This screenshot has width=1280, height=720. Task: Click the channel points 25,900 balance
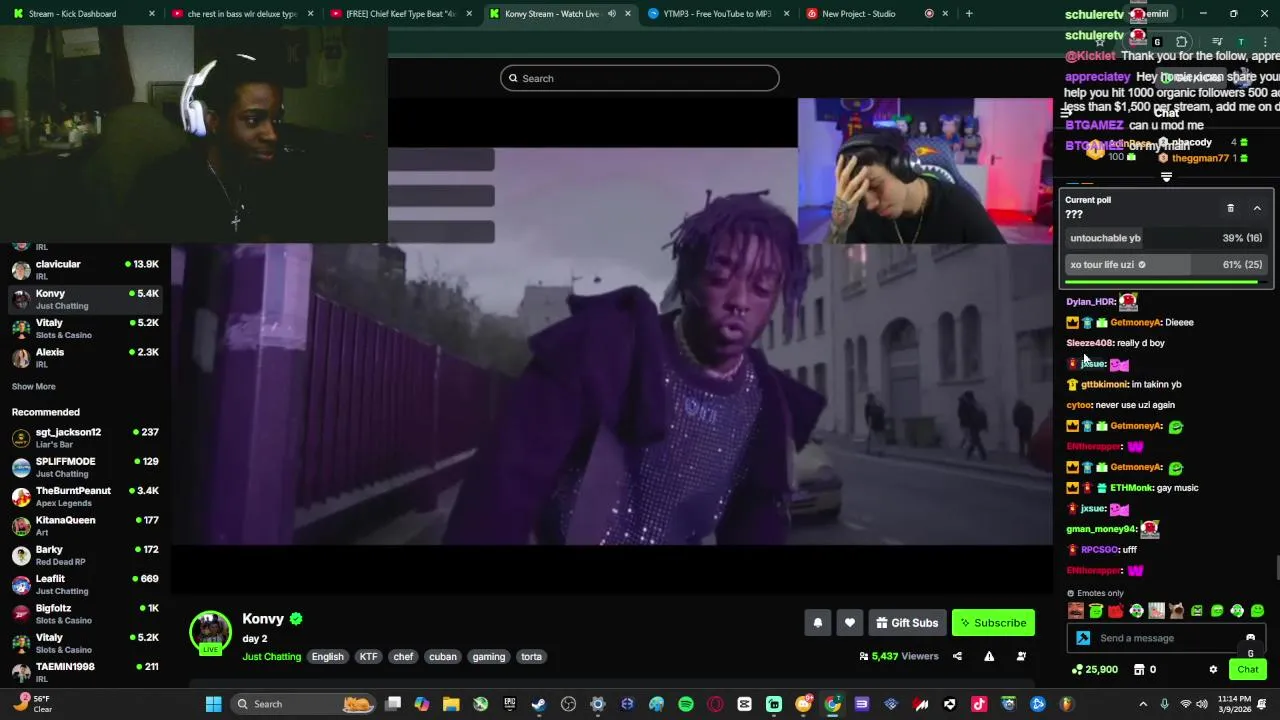click(1094, 669)
